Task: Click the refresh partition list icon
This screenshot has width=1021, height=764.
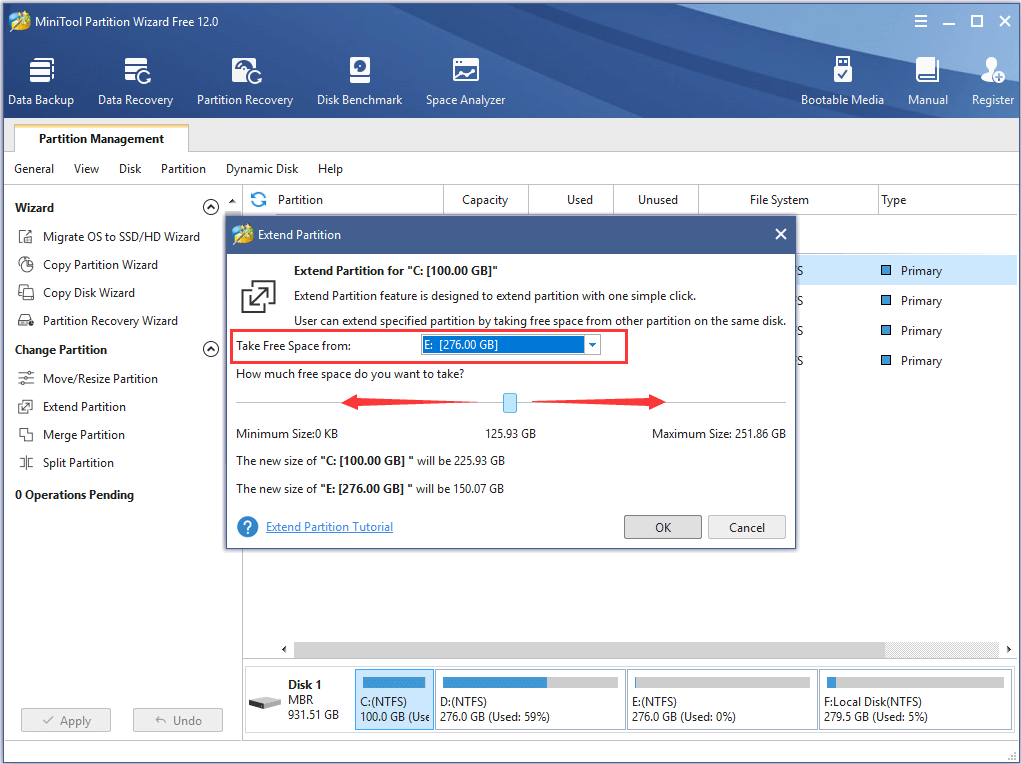Action: pos(259,199)
